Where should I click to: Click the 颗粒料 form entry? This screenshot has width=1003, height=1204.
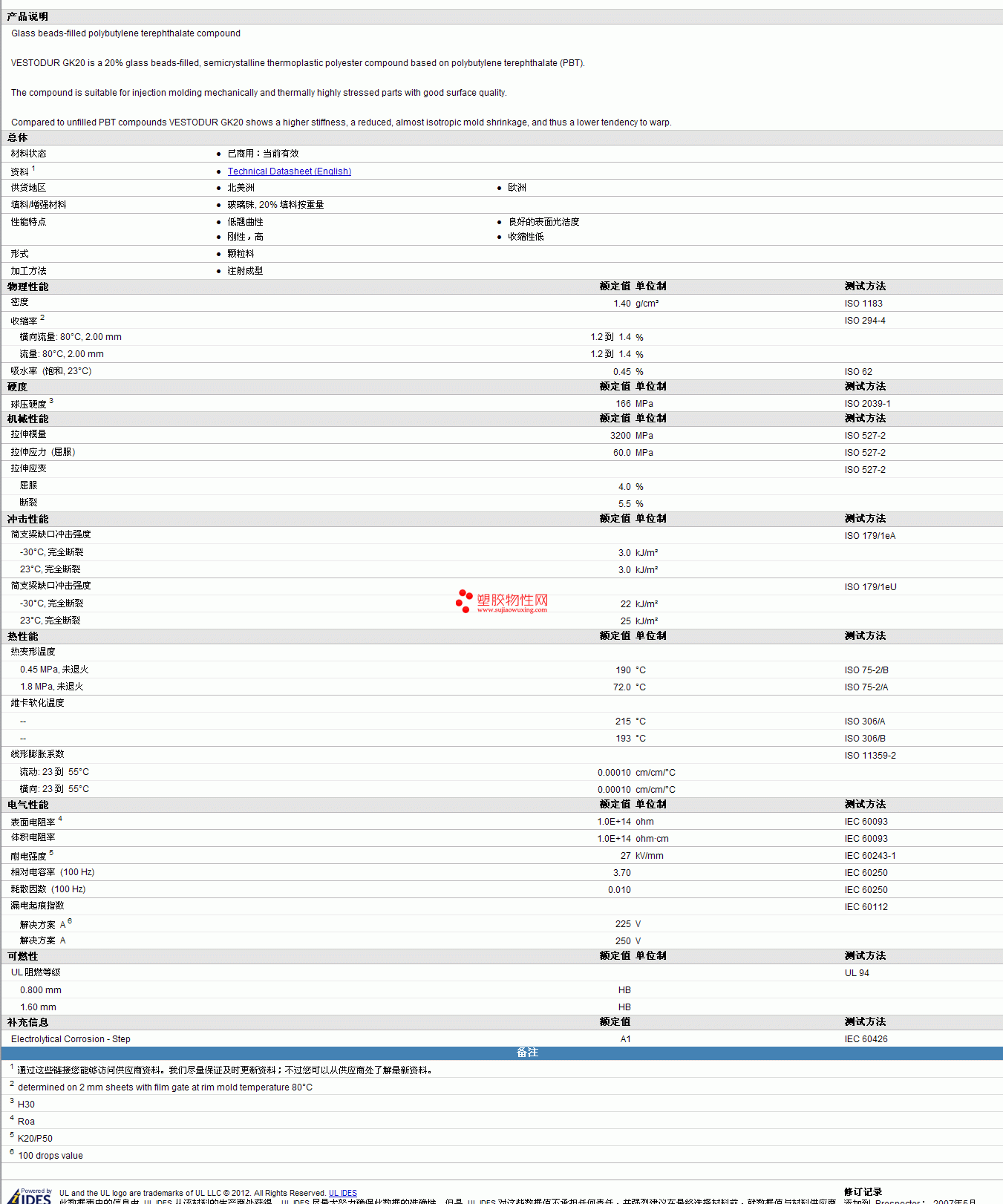click(241, 254)
